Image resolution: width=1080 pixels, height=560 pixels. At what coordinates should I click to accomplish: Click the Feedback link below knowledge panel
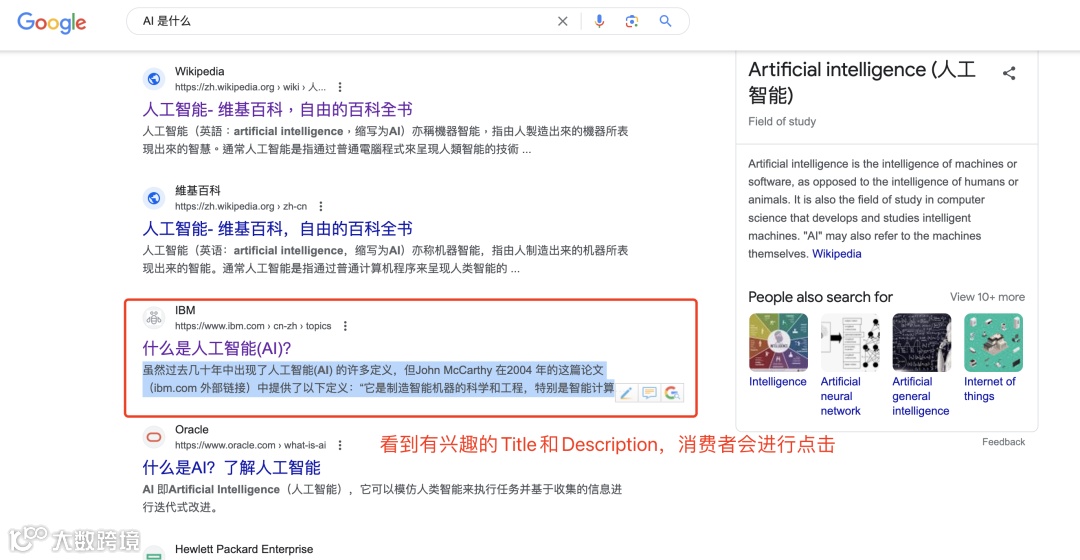[1004, 442]
